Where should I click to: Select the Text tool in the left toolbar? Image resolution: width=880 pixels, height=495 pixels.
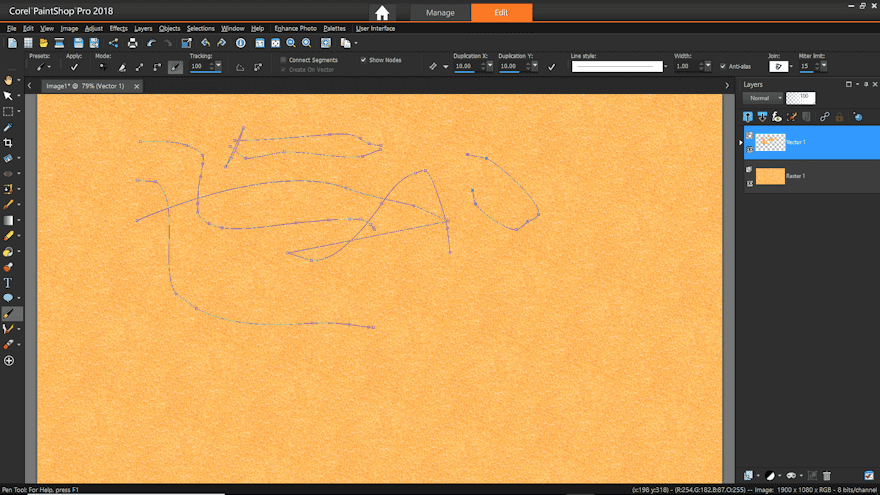point(8,283)
